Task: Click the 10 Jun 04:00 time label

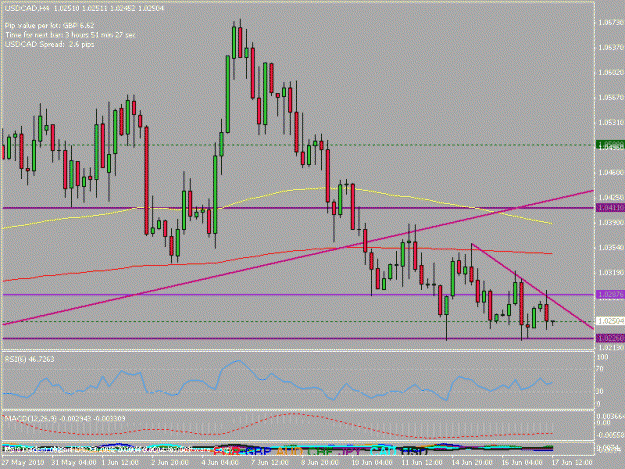Action: pyautogui.click(x=371, y=463)
